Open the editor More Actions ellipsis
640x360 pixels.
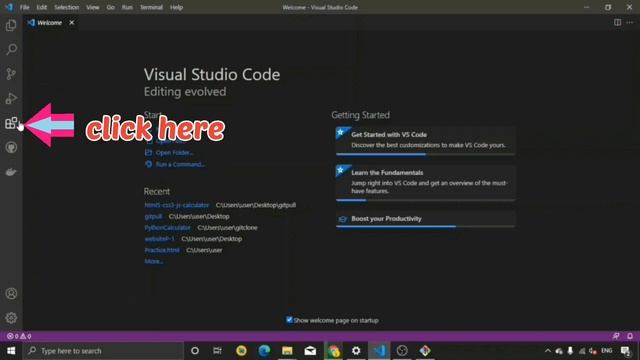(630, 22)
